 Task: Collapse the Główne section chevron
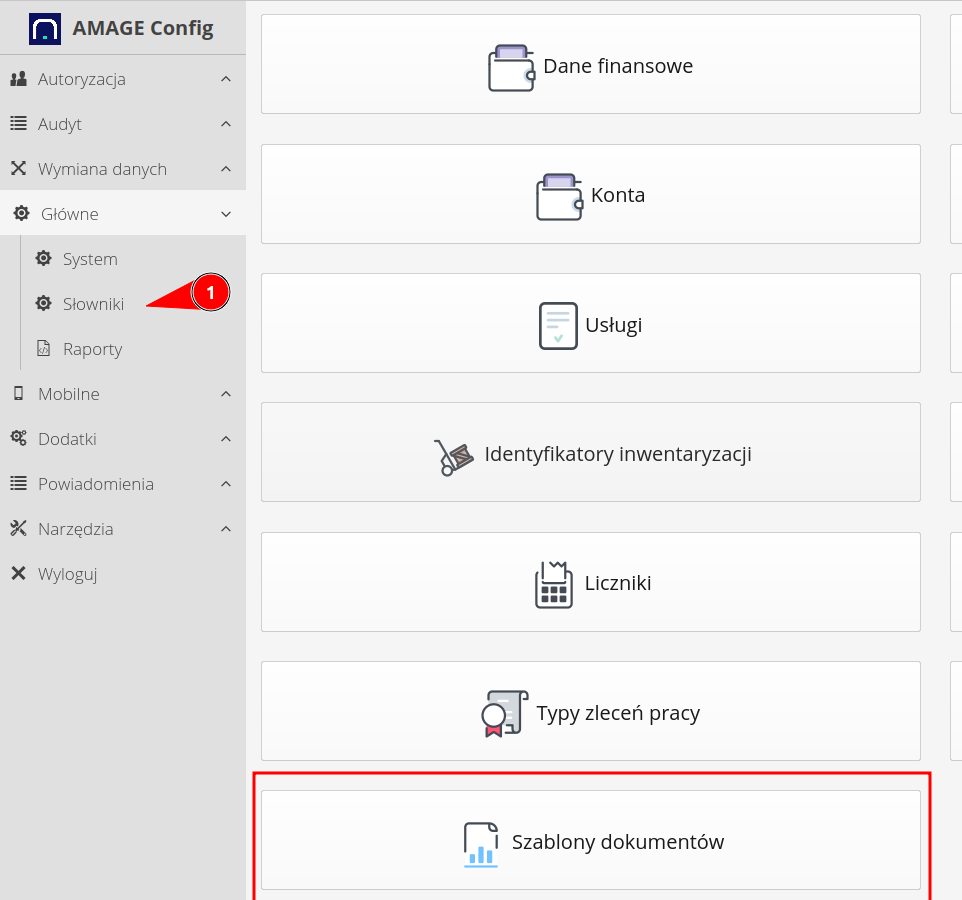pyautogui.click(x=226, y=214)
